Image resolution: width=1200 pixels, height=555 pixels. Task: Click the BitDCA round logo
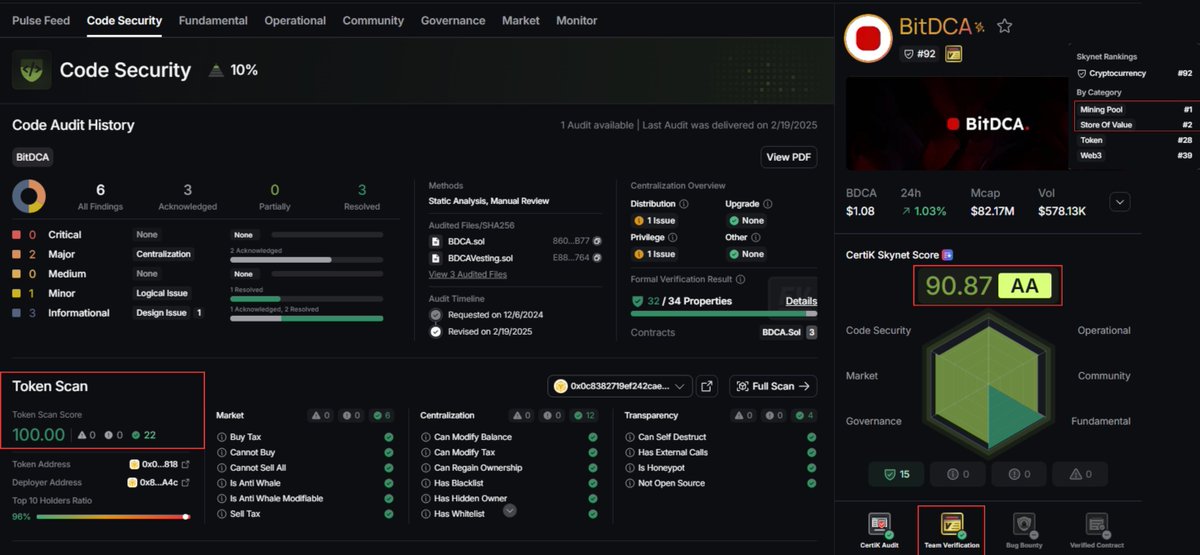[868, 38]
